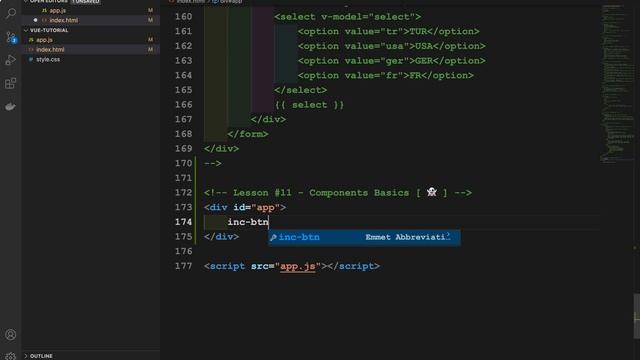Place cursor in select v-model="select" tag
The height and width of the screenshot is (360, 640).
click(x=347, y=17)
